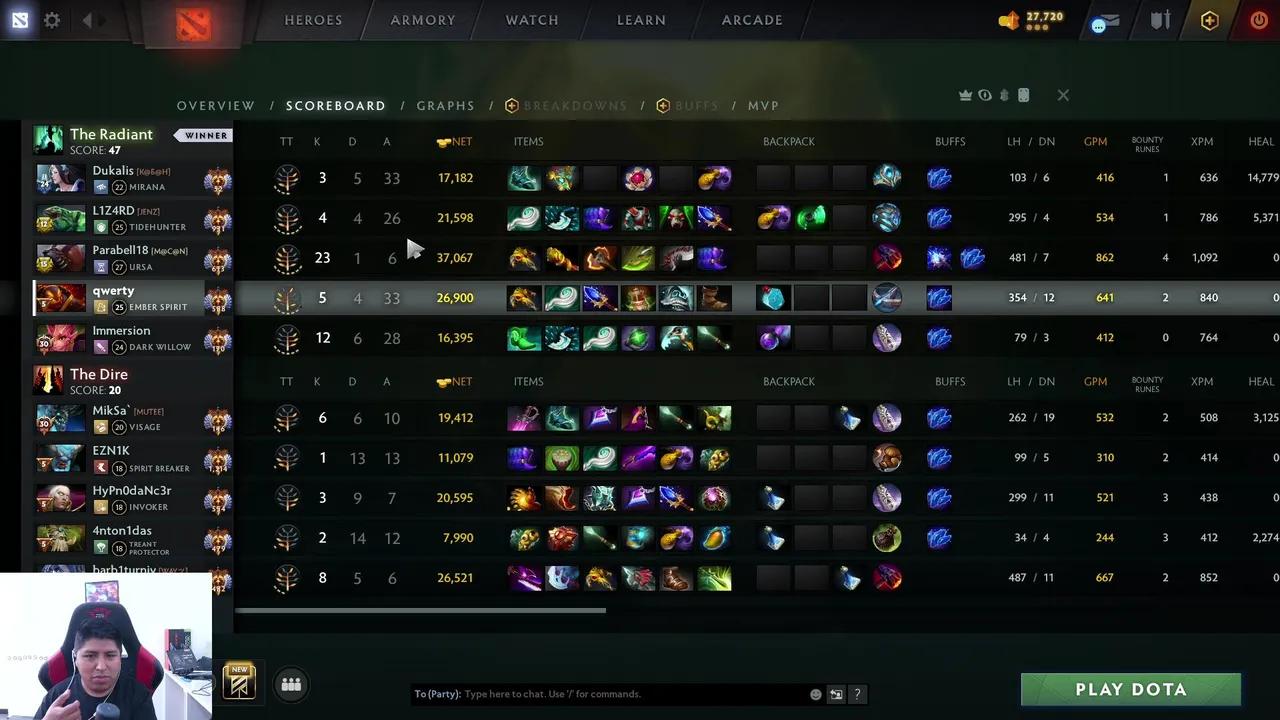Click the red power quit icon

tap(1259, 20)
